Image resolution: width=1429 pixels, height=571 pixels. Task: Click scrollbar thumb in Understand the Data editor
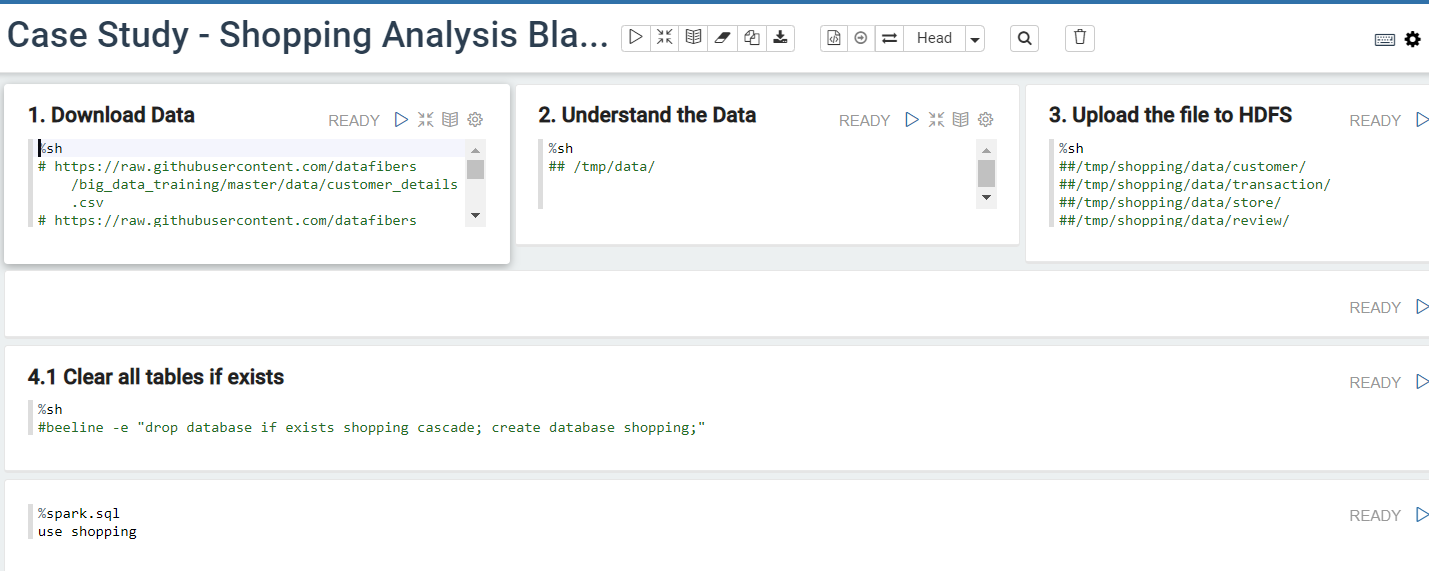point(986,173)
